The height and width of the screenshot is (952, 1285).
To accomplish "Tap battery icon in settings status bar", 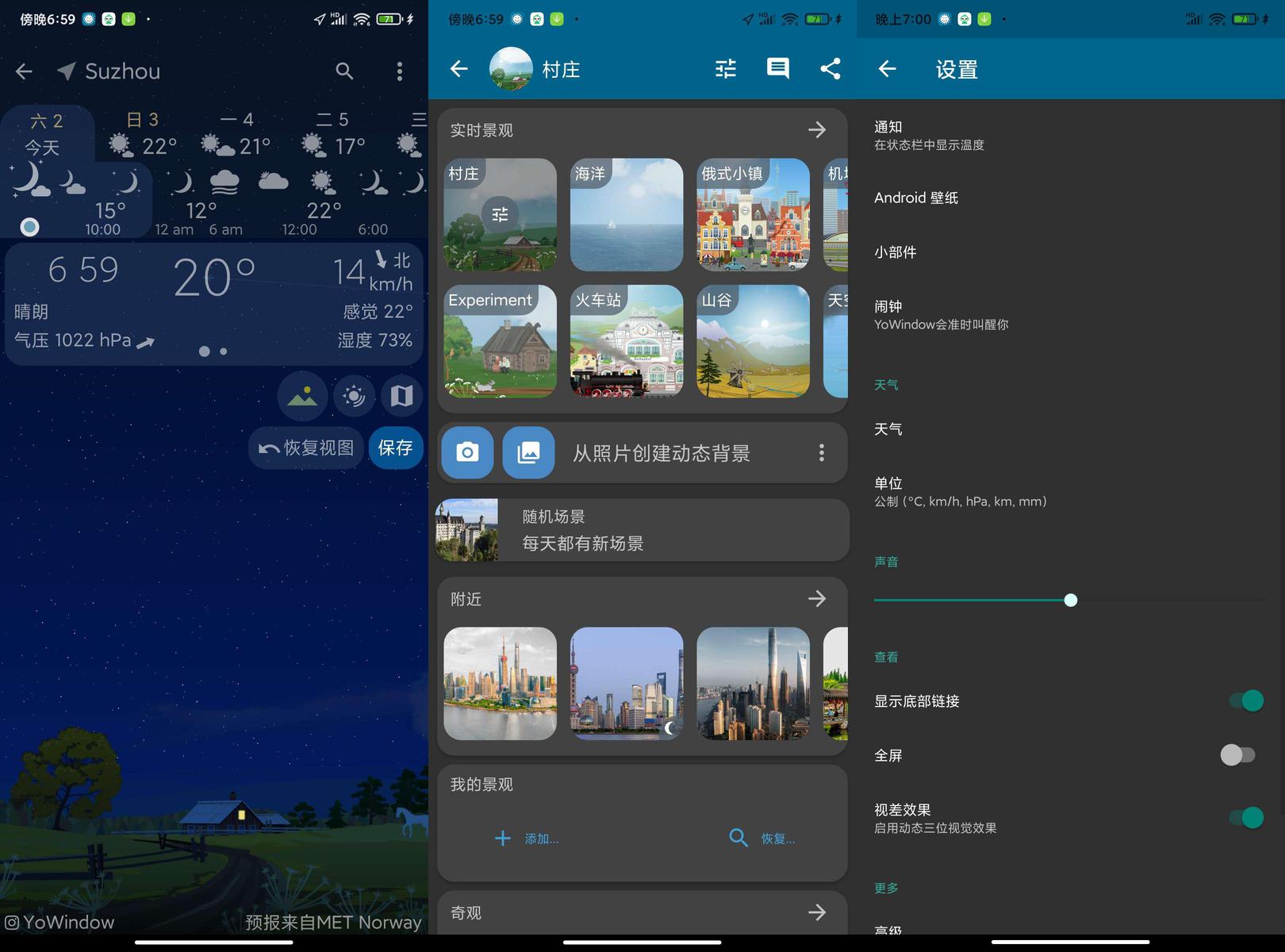I will coord(1245,19).
